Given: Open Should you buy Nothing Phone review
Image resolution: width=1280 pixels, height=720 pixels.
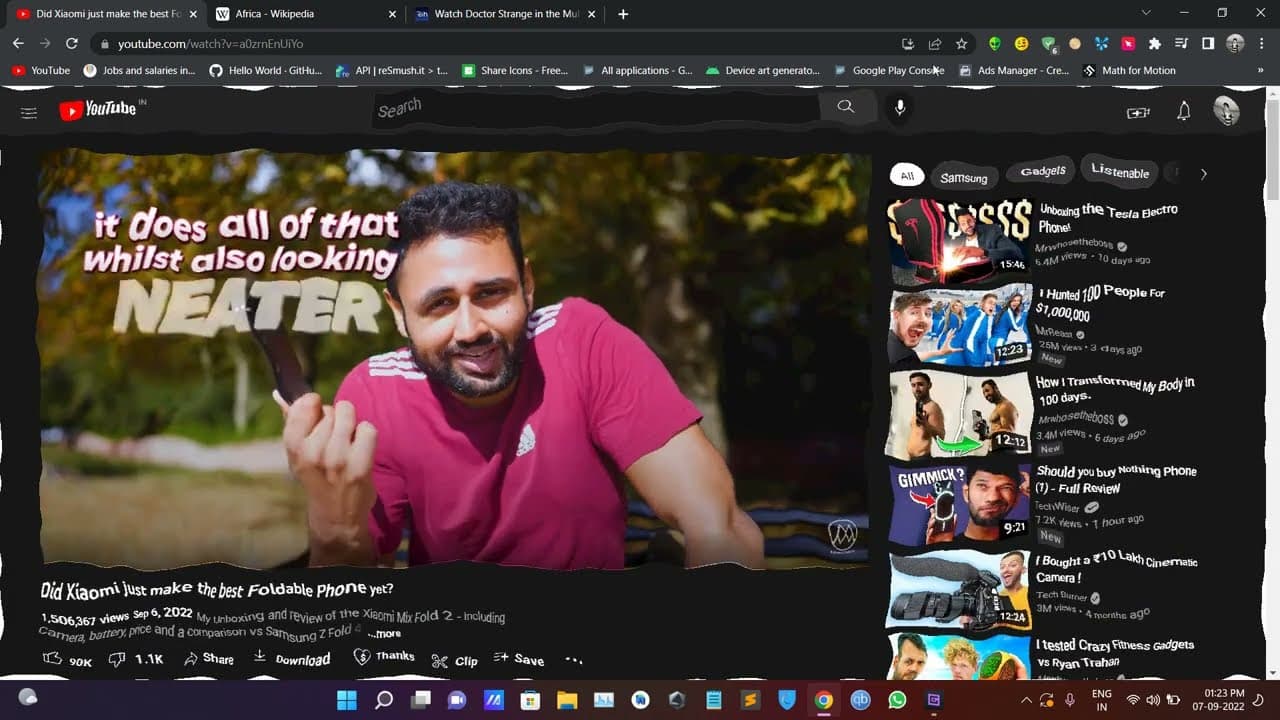Looking at the screenshot, I should [1116, 479].
